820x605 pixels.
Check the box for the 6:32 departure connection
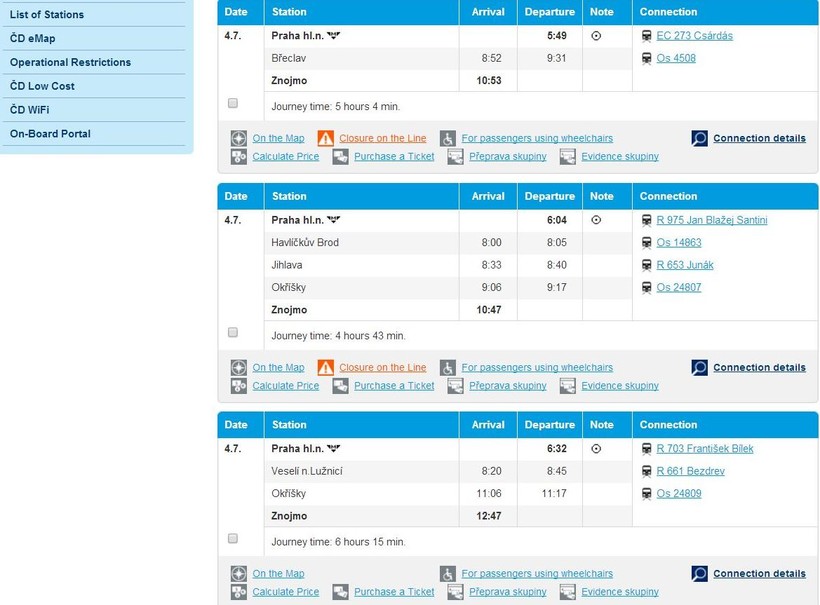click(233, 538)
